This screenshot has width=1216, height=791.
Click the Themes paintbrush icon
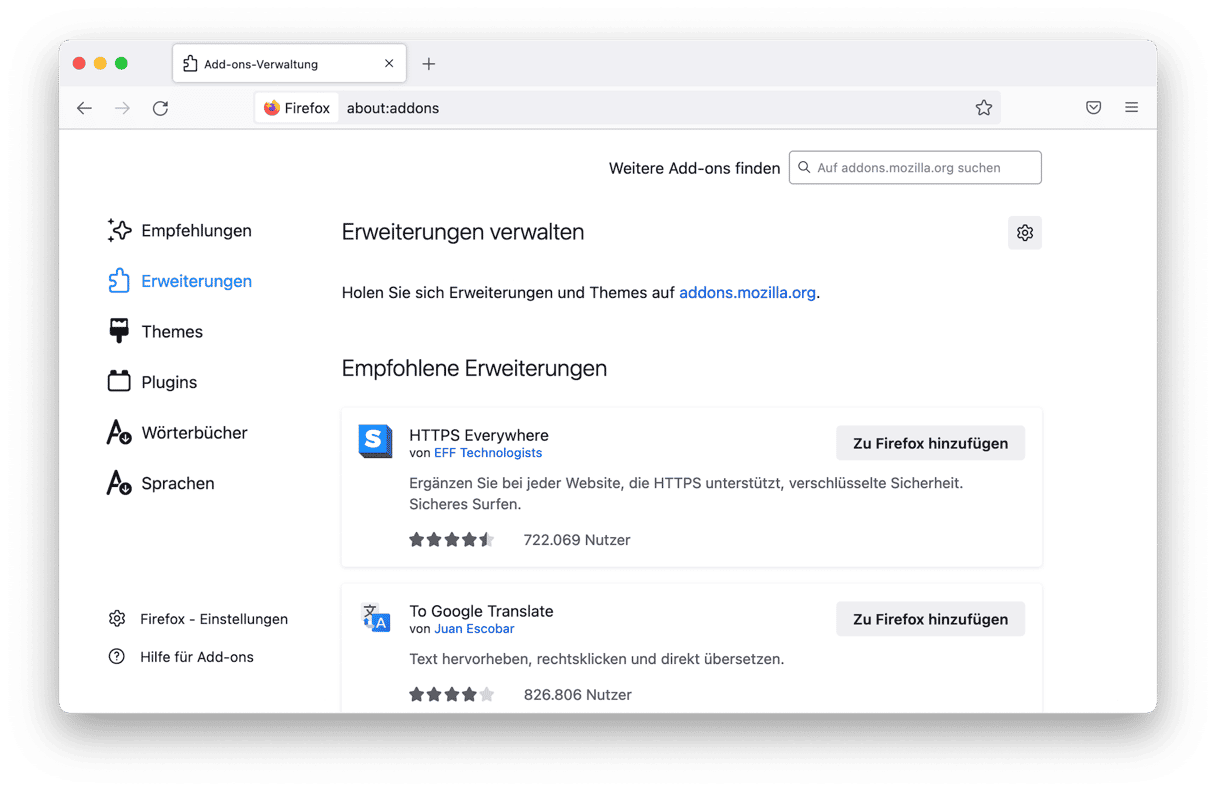point(119,331)
